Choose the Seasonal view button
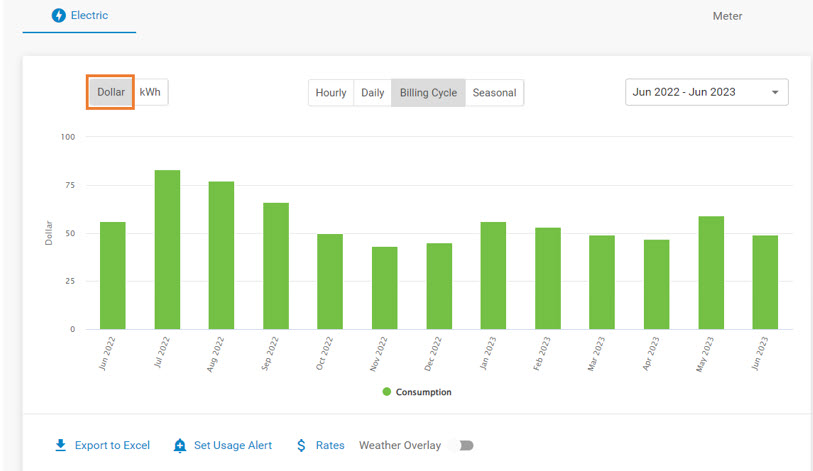The image size is (813, 471). [x=494, y=93]
